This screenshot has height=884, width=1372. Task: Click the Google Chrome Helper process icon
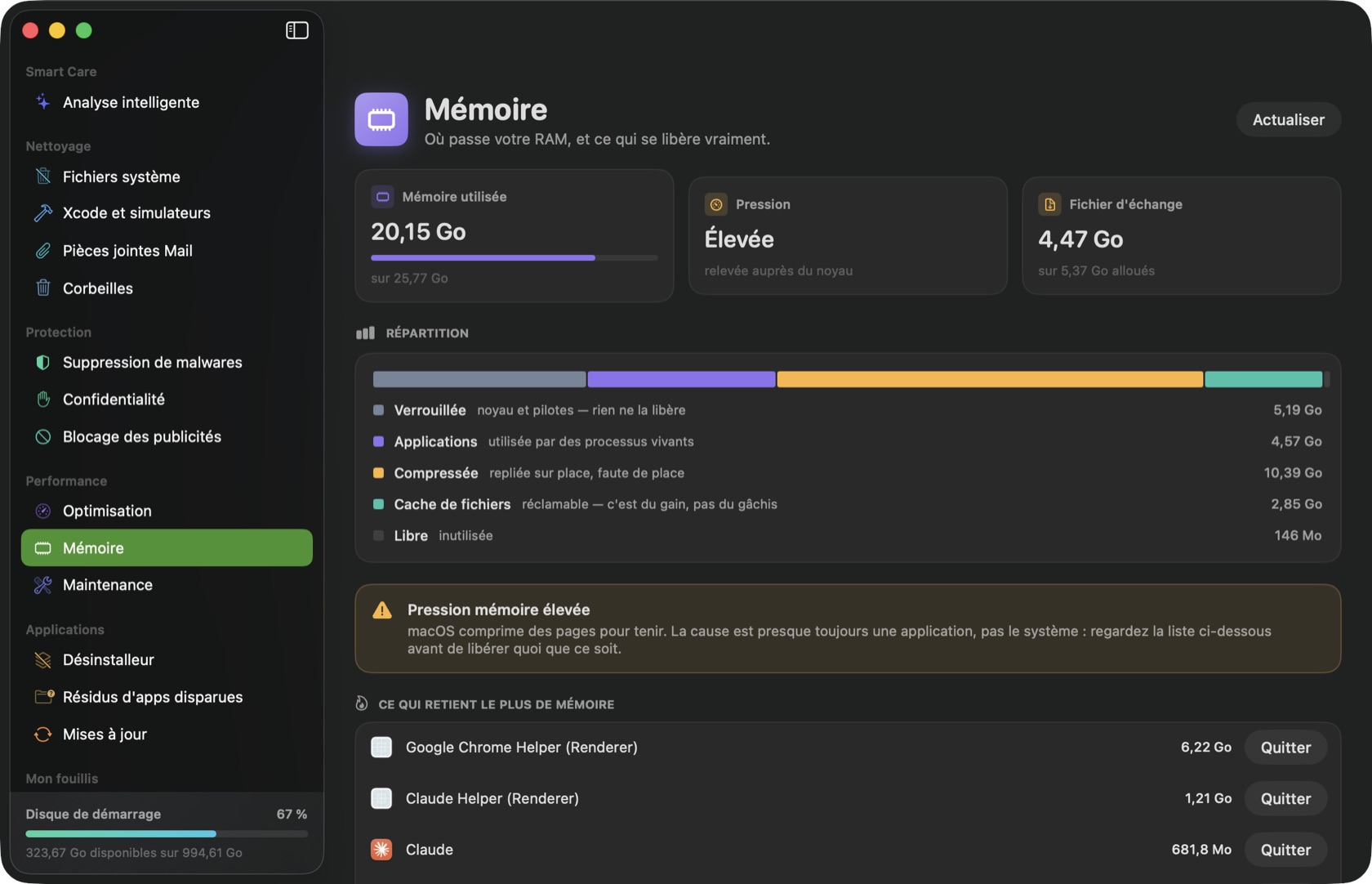(381, 747)
